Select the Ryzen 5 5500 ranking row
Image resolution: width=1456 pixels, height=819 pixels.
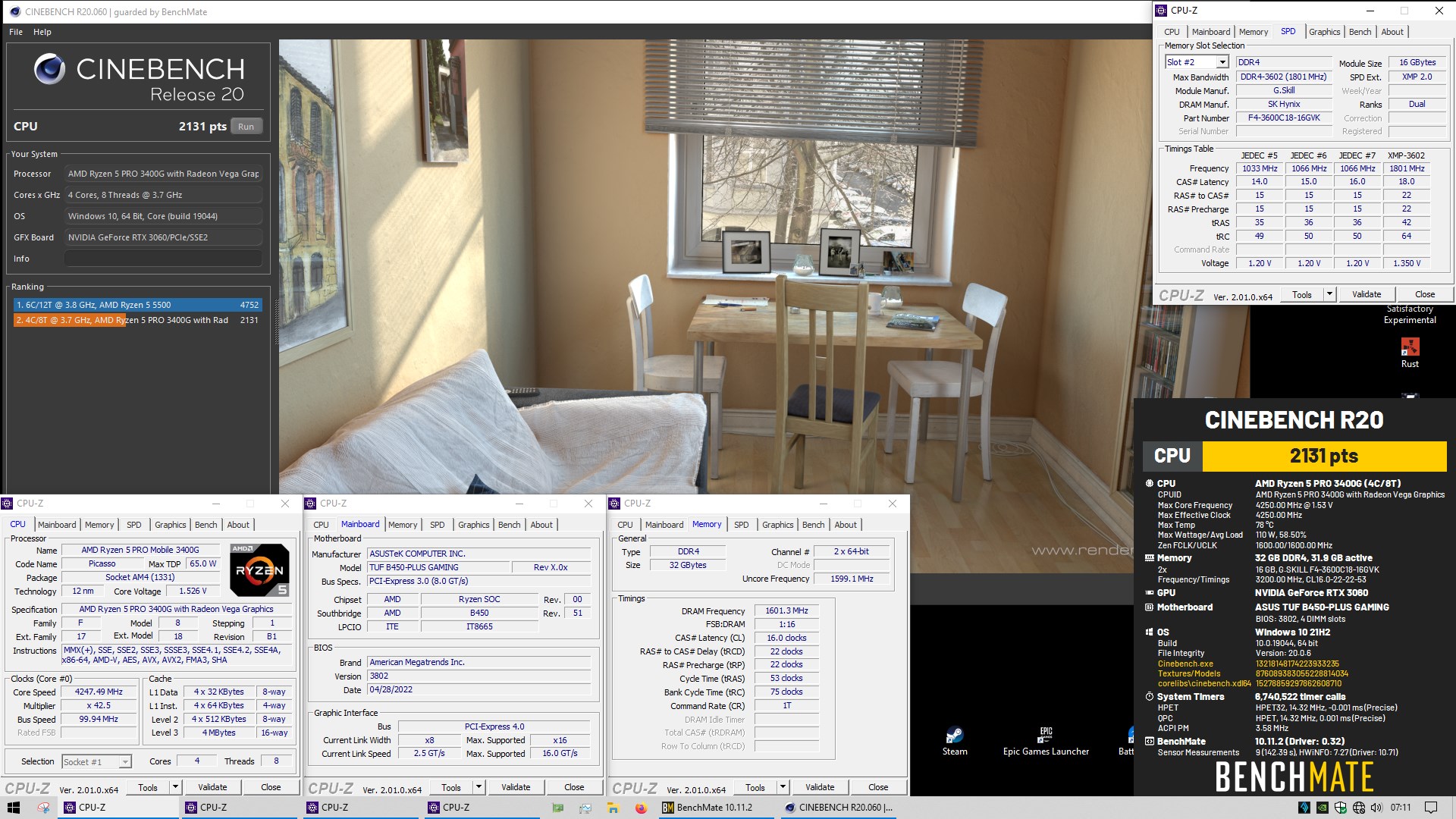138,305
